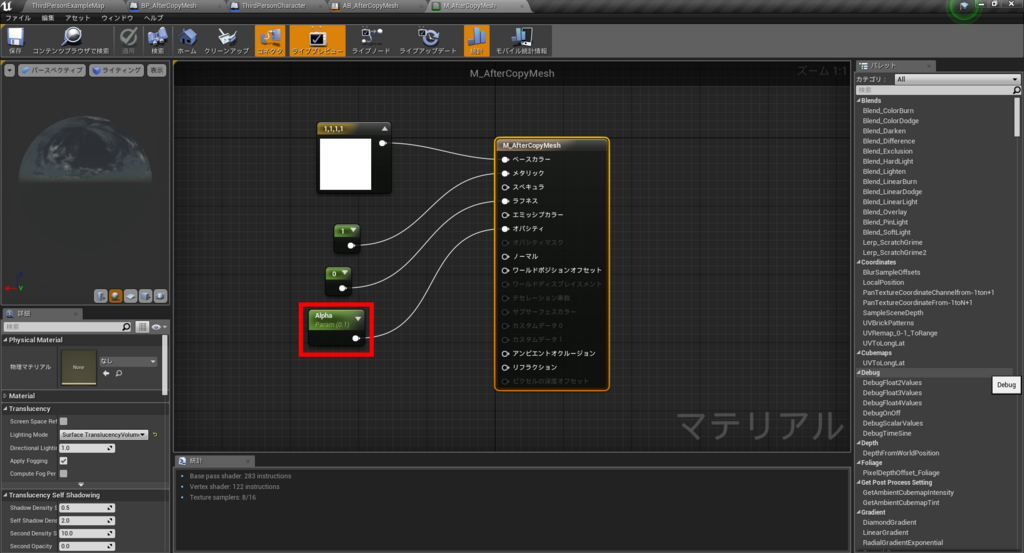Toggle ライブアップデート live update
The image size is (1024, 553).
coord(428,40)
